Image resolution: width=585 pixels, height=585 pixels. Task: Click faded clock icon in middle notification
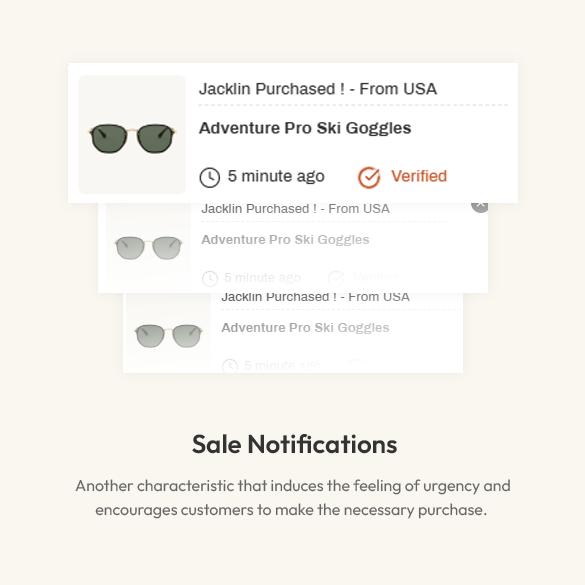click(210, 278)
